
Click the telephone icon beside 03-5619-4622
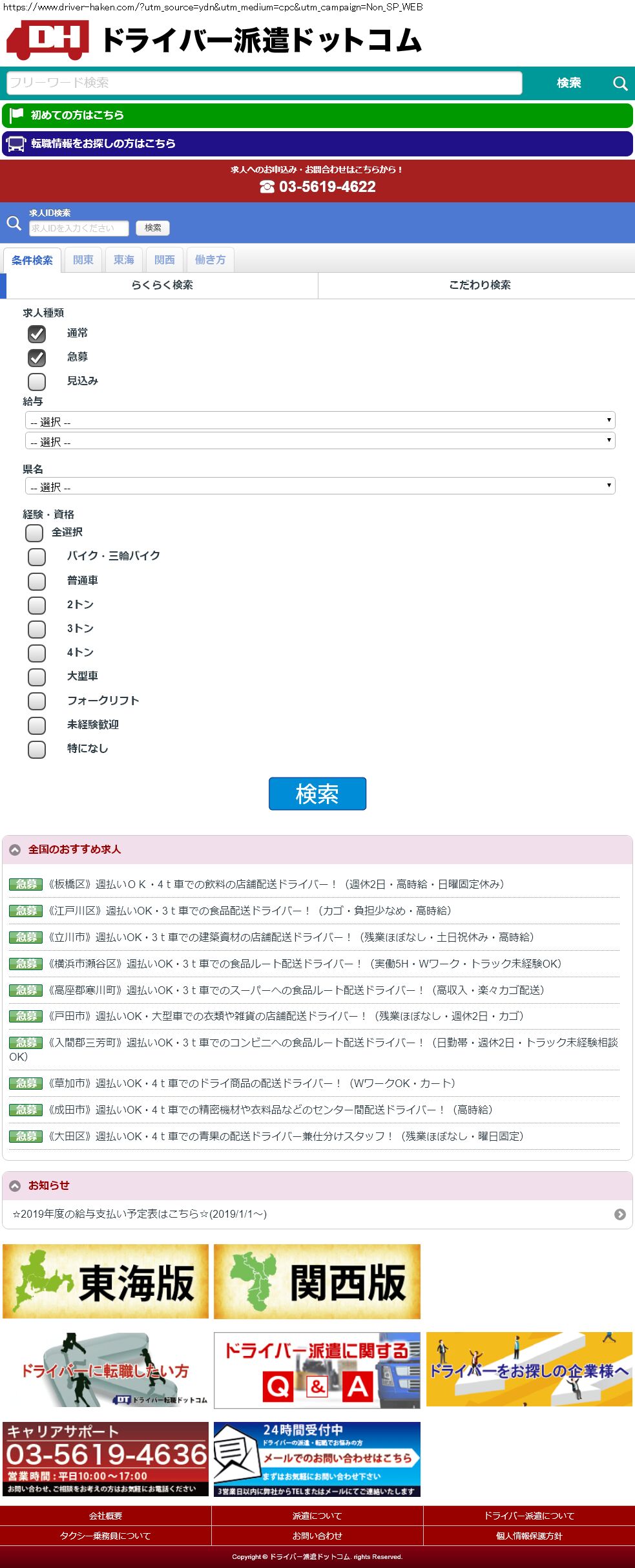click(x=267, y=187)
